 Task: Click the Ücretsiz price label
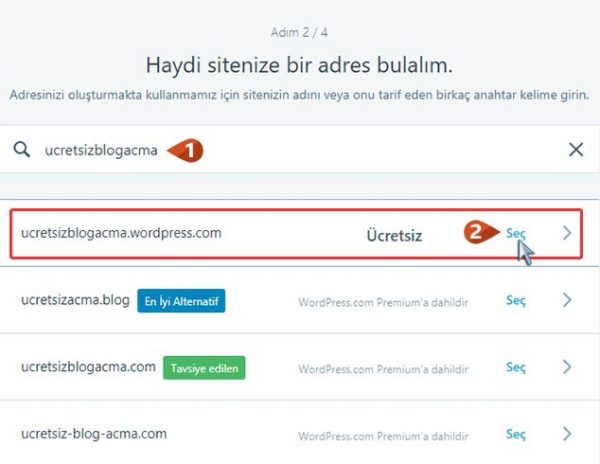tap(394, 235)
